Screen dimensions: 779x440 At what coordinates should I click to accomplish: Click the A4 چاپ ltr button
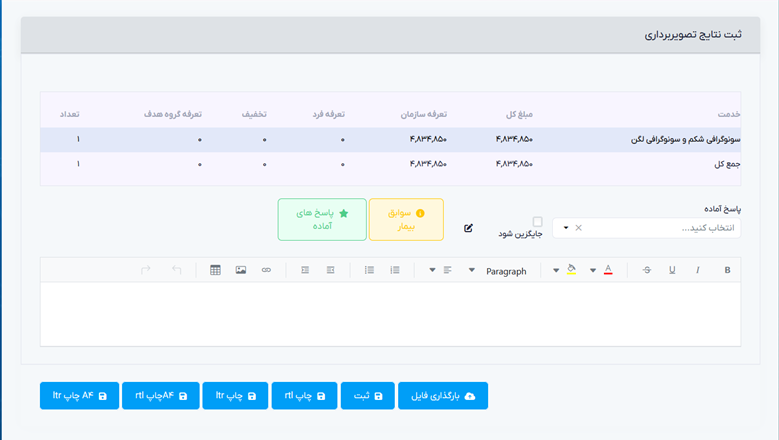79,396
